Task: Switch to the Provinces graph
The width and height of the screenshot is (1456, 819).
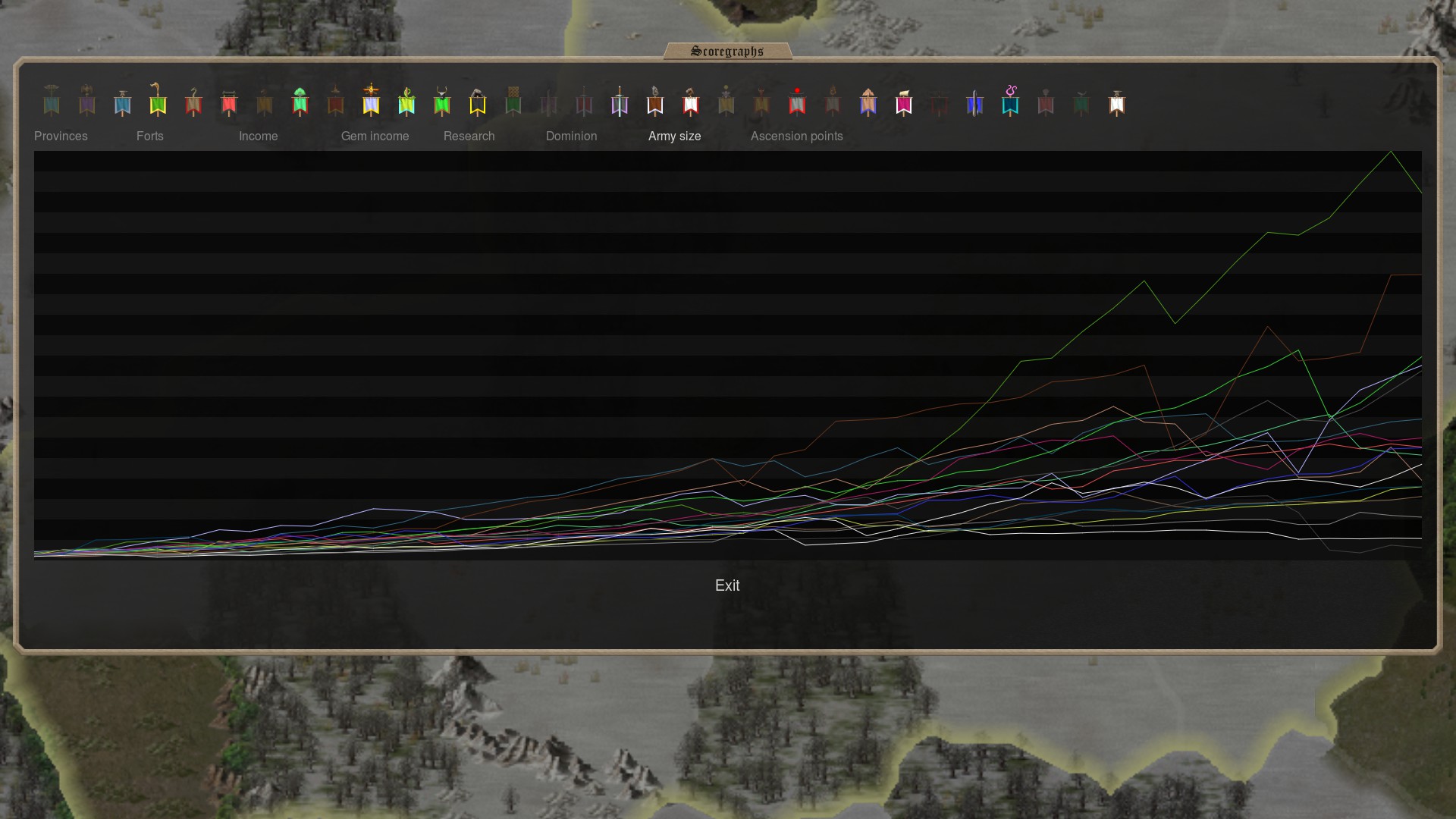Action: click(x=61, y=136)
